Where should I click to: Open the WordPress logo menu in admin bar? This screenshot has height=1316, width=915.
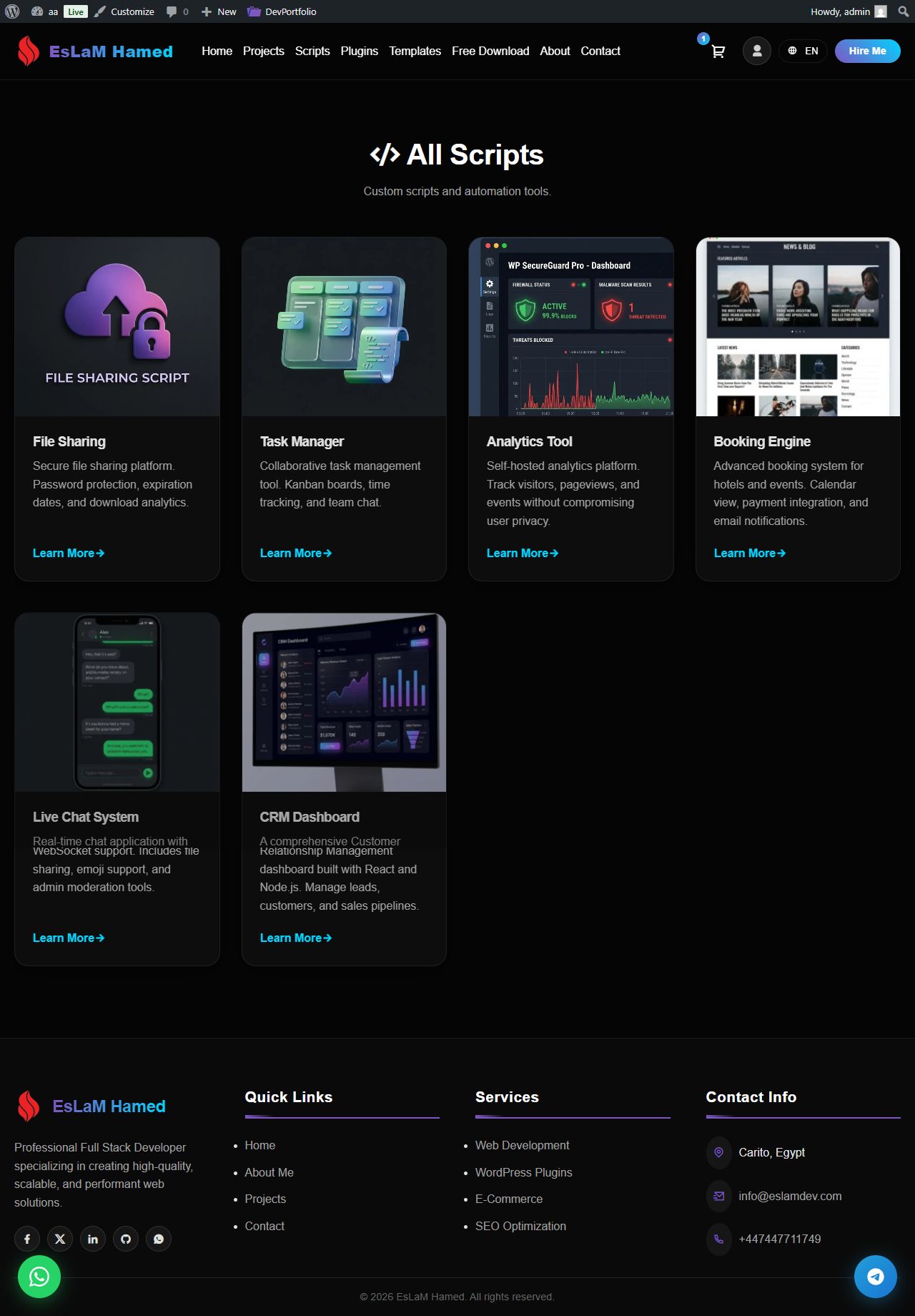[12, 11]
